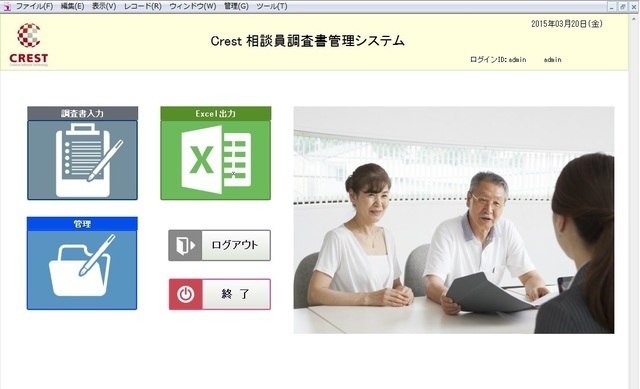Open the 管理 folder-and-pen icon tile
Screen dimensions: 640x389
point(82,270)
